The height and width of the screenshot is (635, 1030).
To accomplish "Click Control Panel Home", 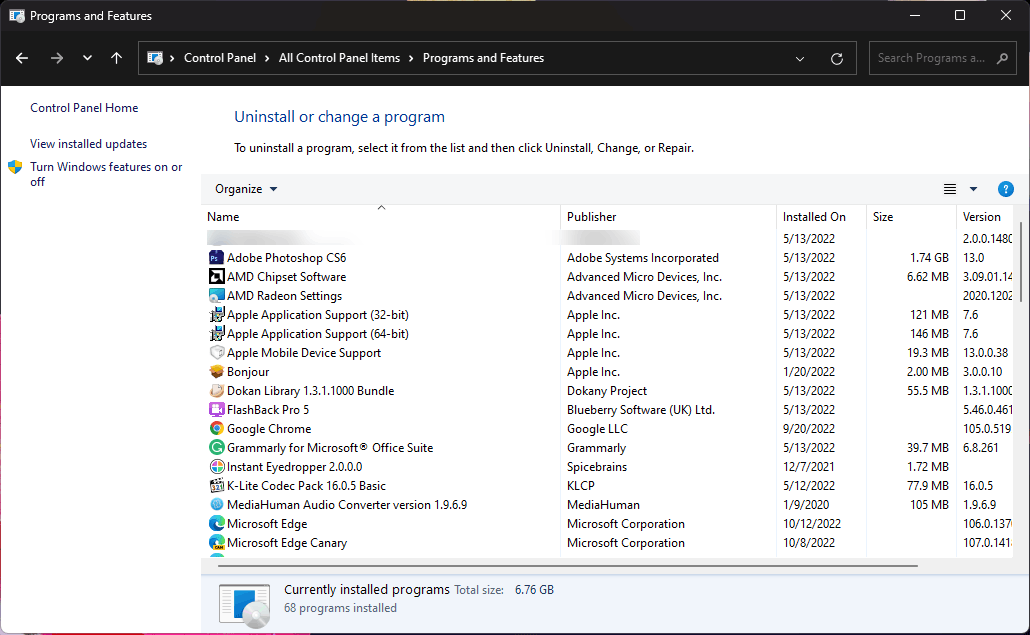I will [84, 107].
